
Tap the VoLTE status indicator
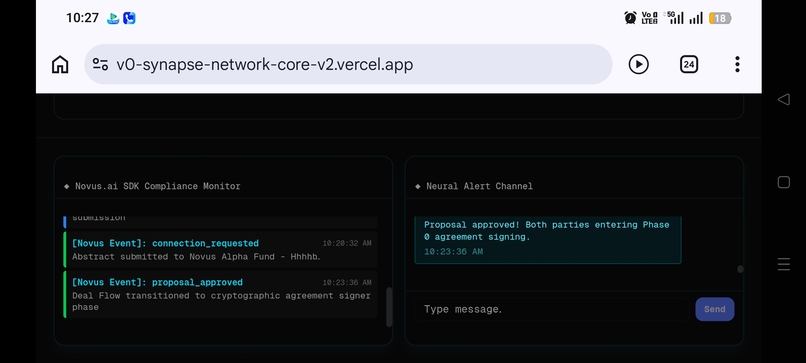pyautogui.click(x=649, y=18)
